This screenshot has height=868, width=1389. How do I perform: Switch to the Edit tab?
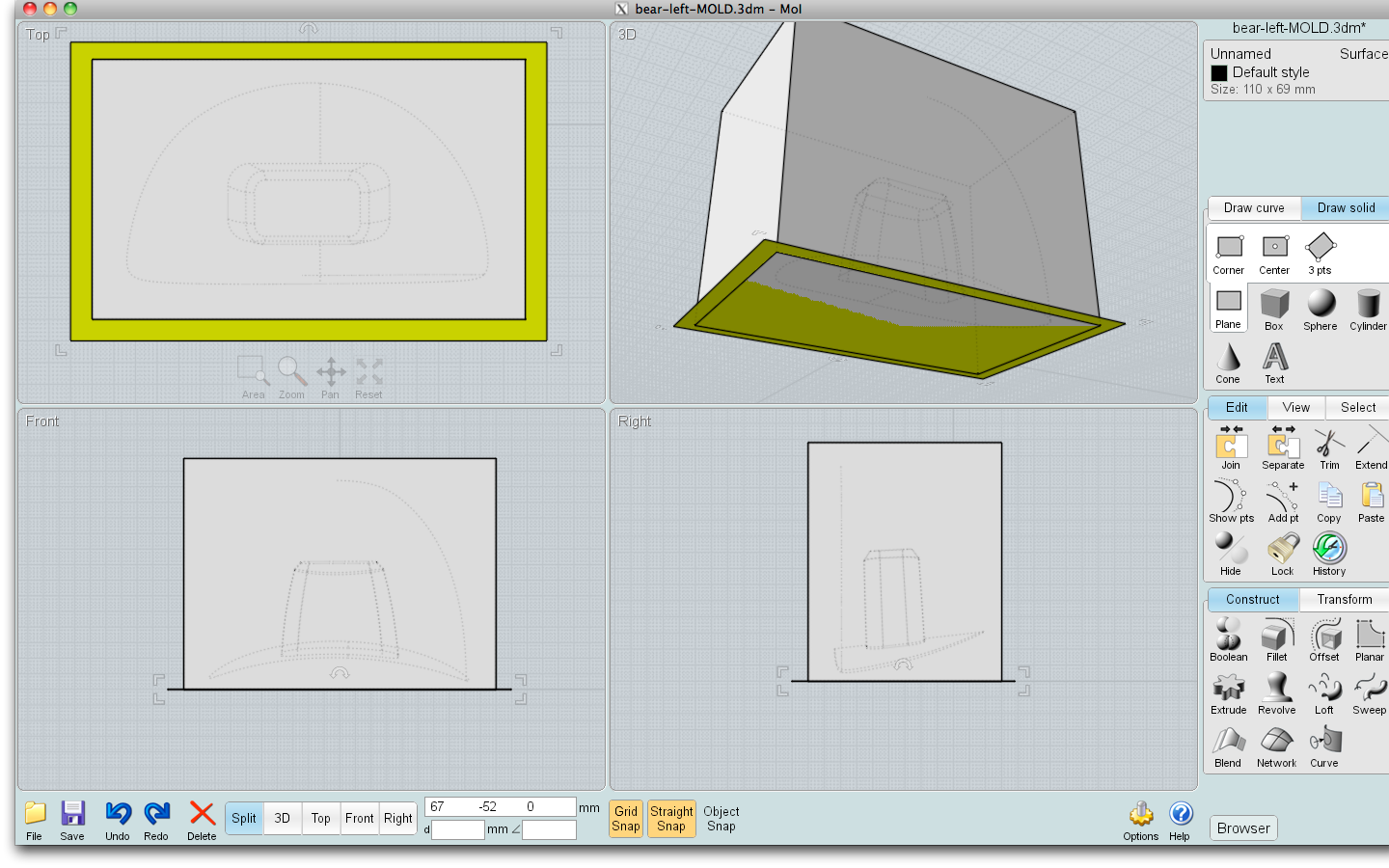(x=1238, y=408)
